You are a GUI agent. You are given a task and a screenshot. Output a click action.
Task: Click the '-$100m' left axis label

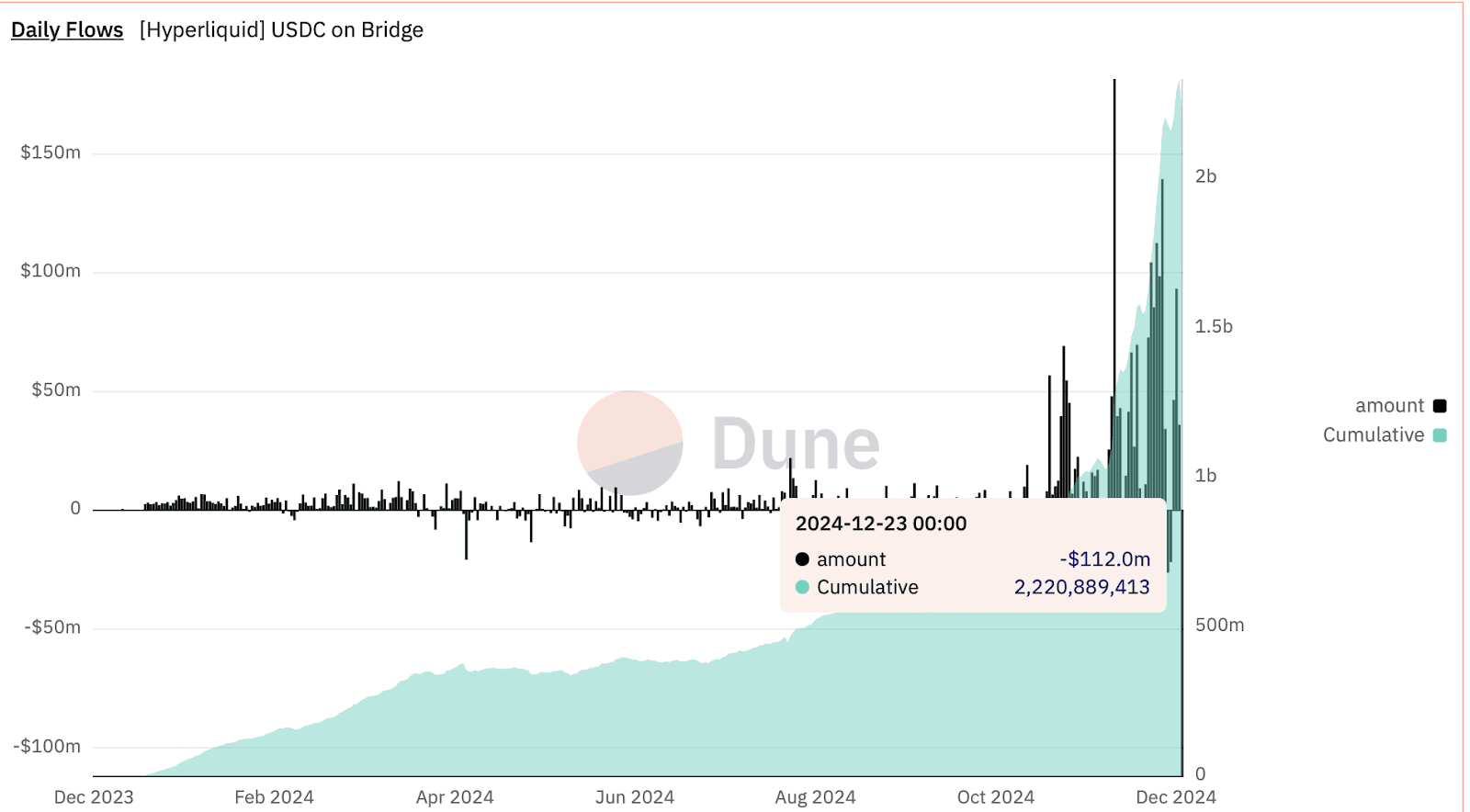pyautogui.click(x=47, y=746)
